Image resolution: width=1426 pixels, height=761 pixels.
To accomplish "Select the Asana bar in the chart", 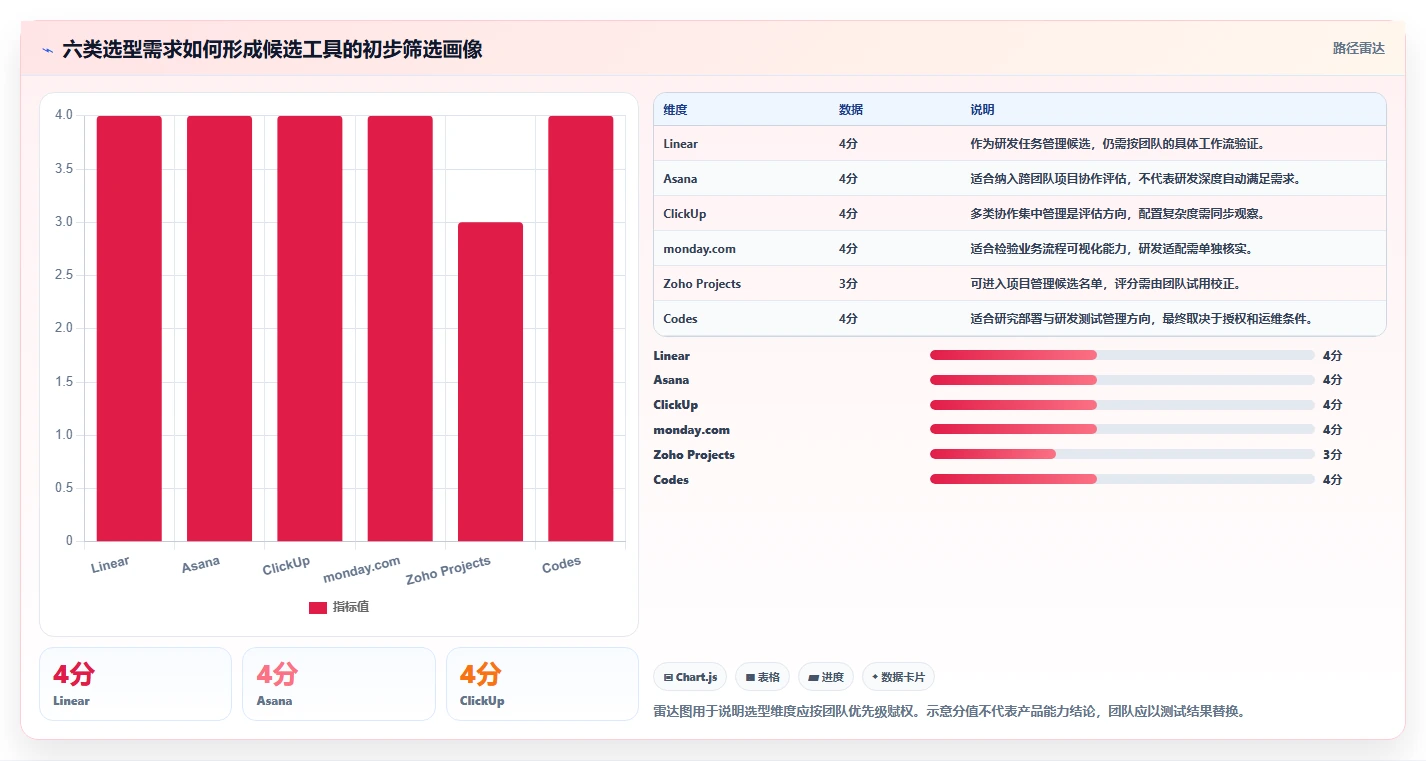I will 219,328.
